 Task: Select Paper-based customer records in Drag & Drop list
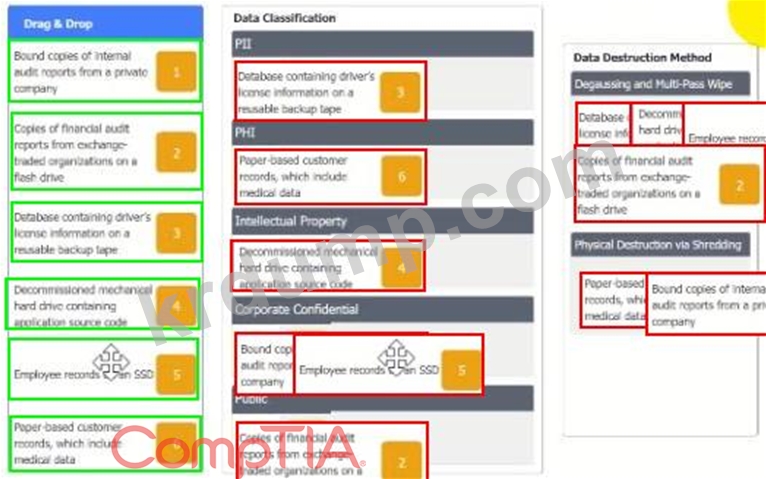tap(80, 443)
